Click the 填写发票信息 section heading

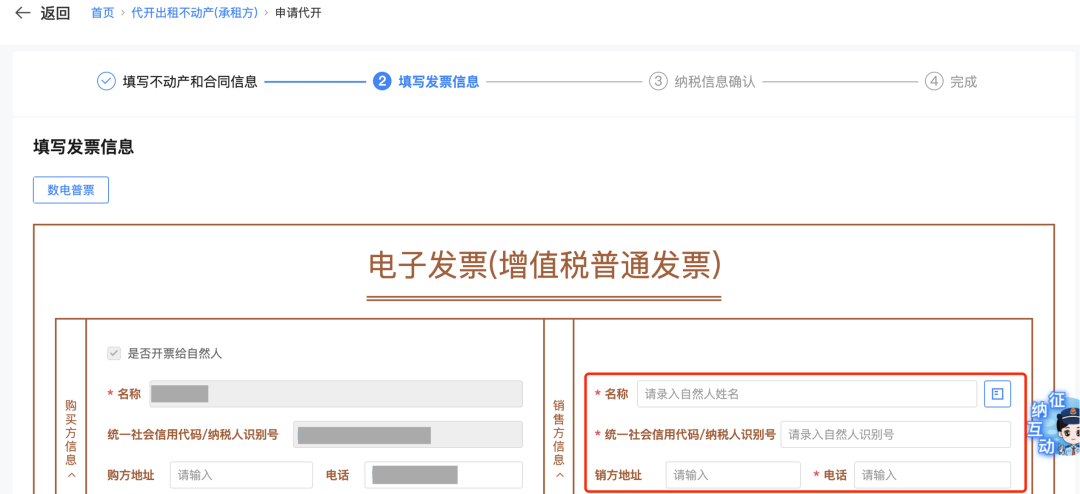(x=83, y=146)
